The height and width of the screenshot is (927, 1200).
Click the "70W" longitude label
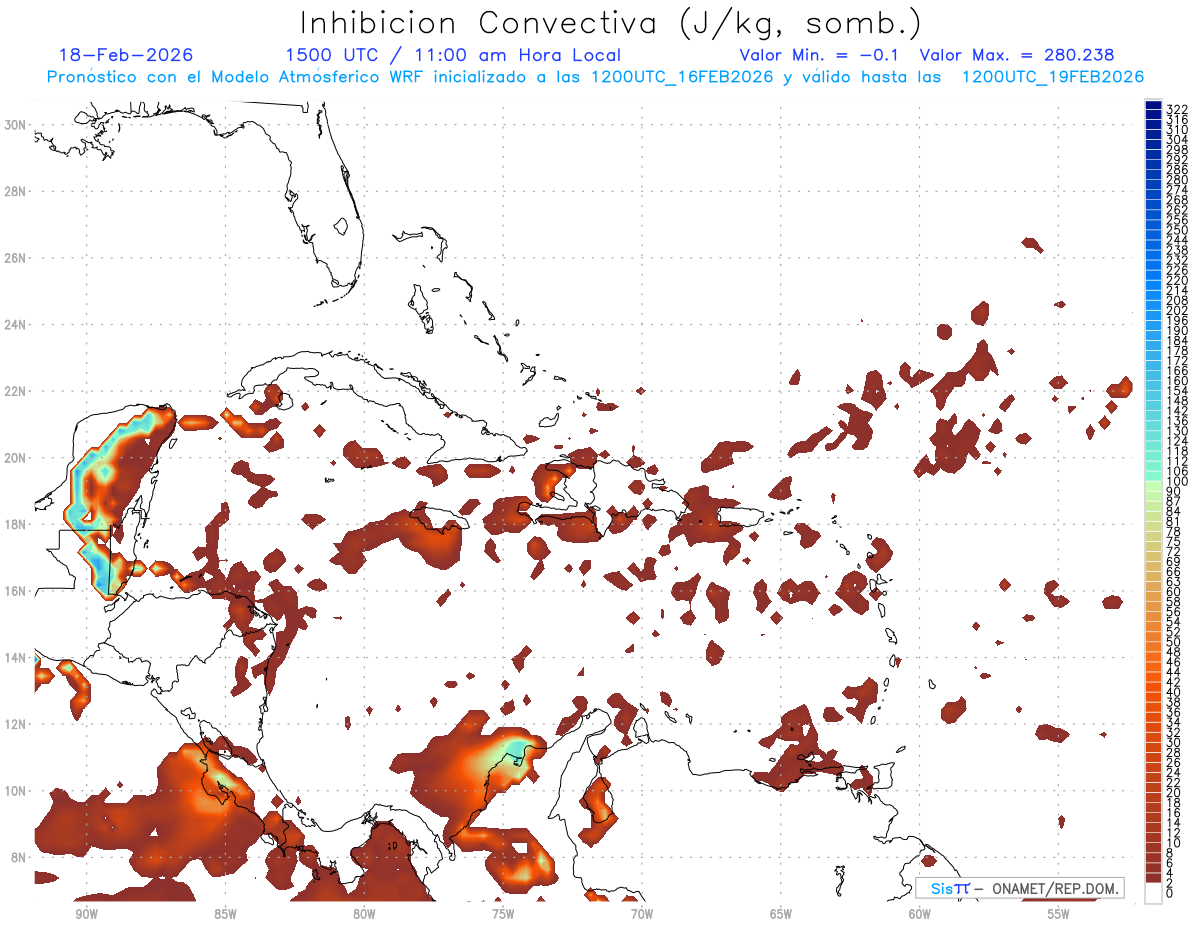pos(642,914)
